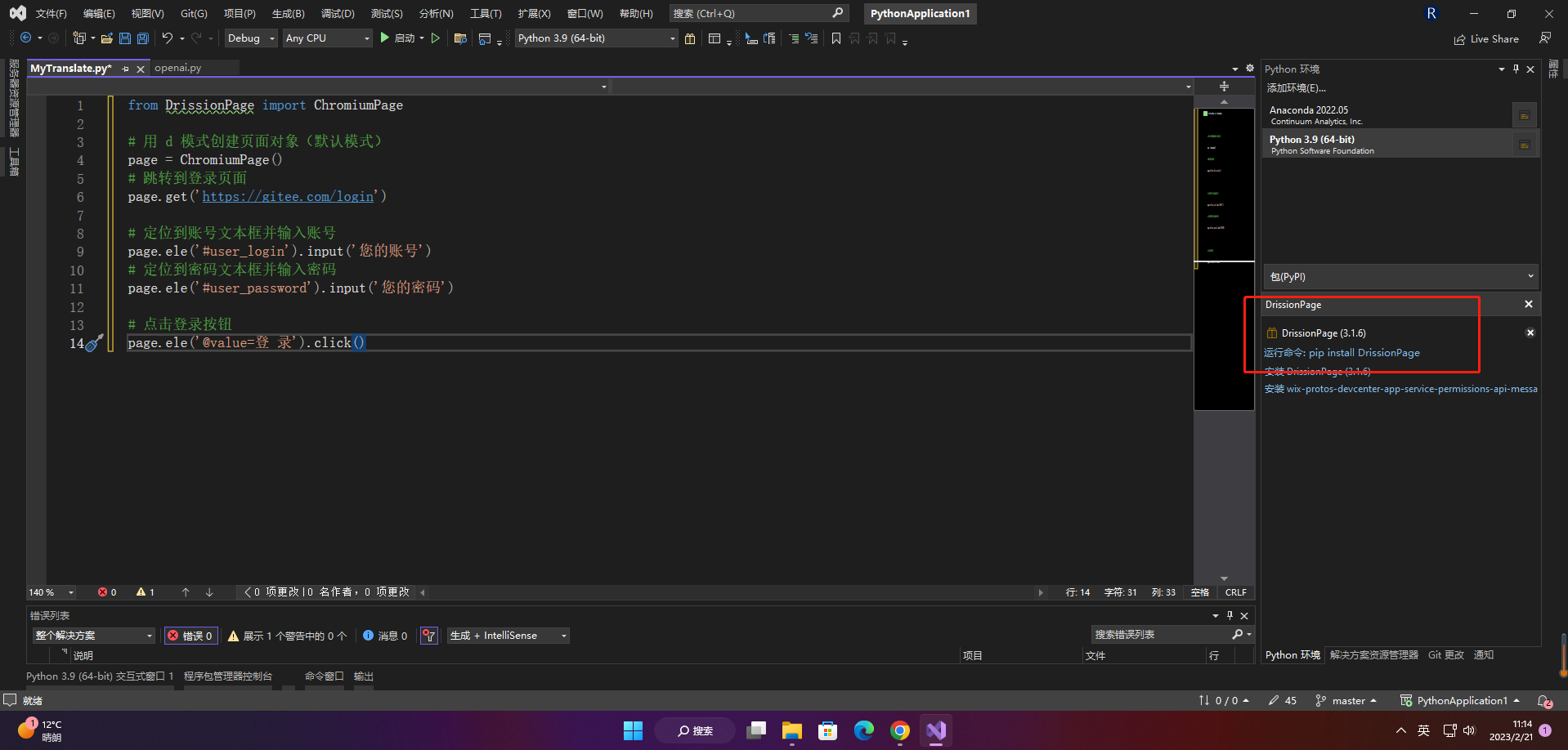Open the master branch selector in status bar

click(1346, 701)
